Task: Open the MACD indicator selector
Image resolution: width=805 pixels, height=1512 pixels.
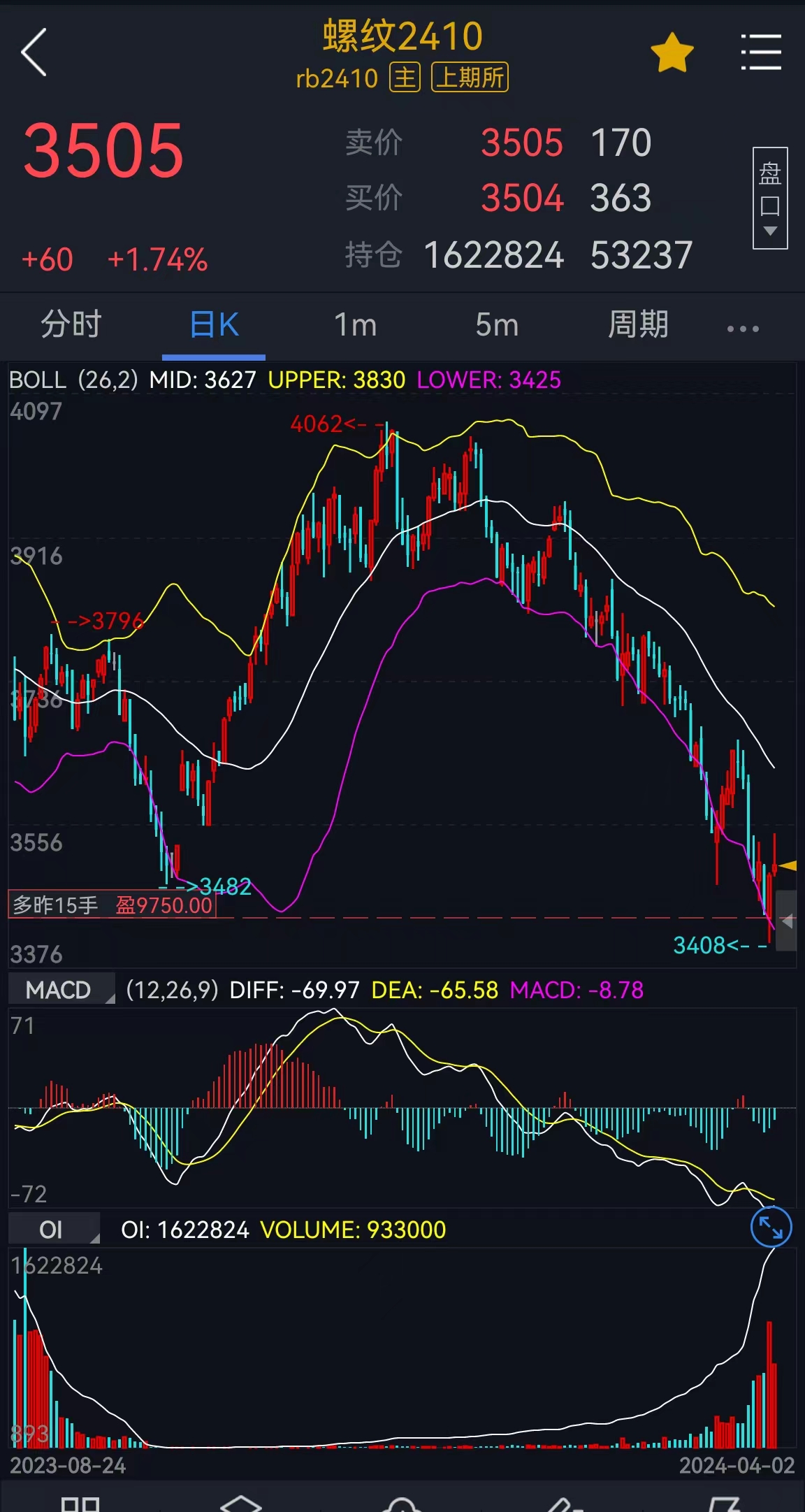Action: 61,990
